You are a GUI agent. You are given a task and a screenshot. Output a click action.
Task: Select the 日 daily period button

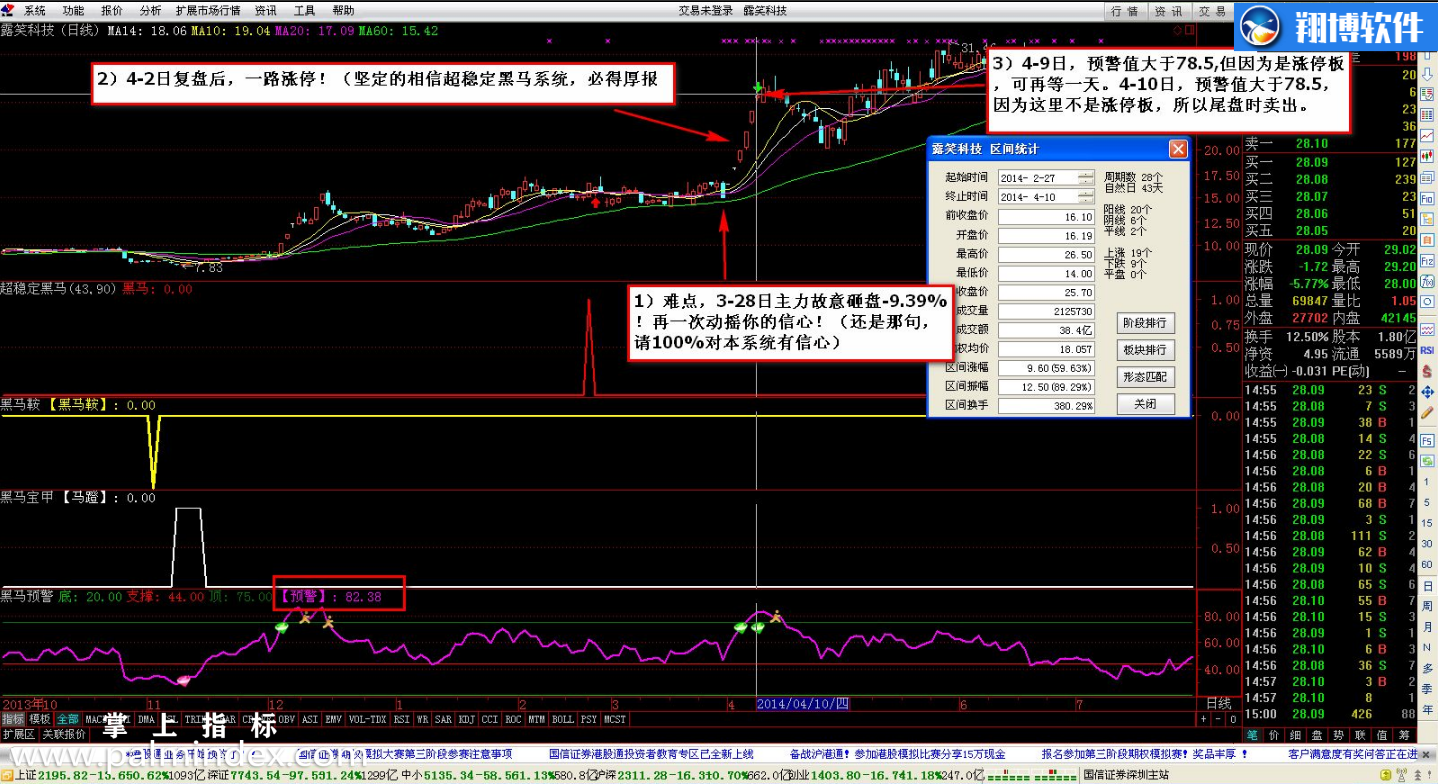pos(1427,586)
